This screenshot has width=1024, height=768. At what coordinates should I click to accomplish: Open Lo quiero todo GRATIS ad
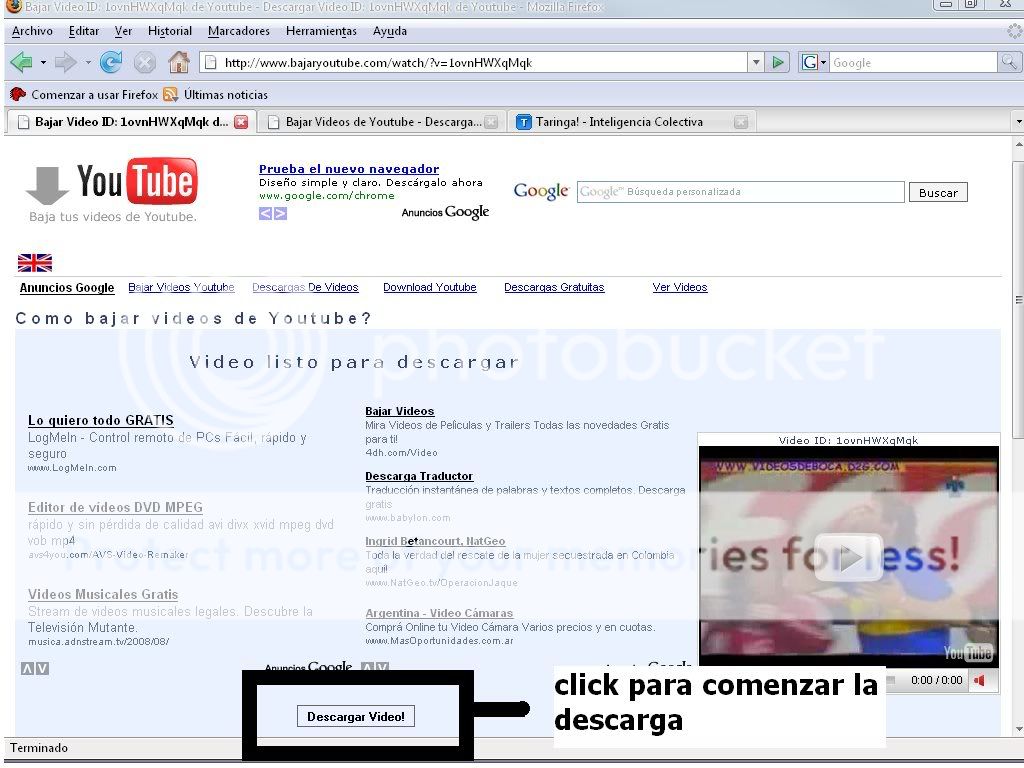[101, 421]
